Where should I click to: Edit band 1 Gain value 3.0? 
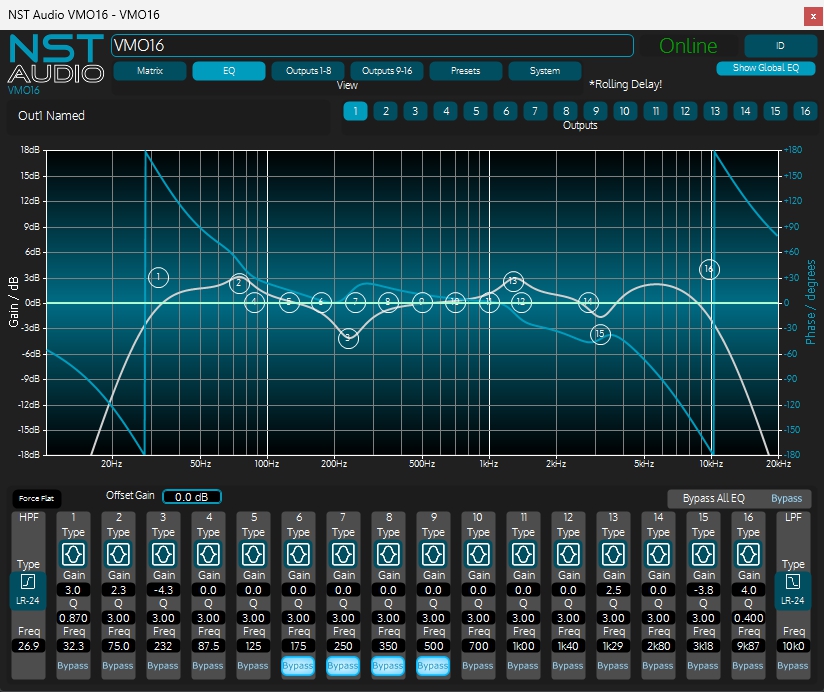[73, 590]
